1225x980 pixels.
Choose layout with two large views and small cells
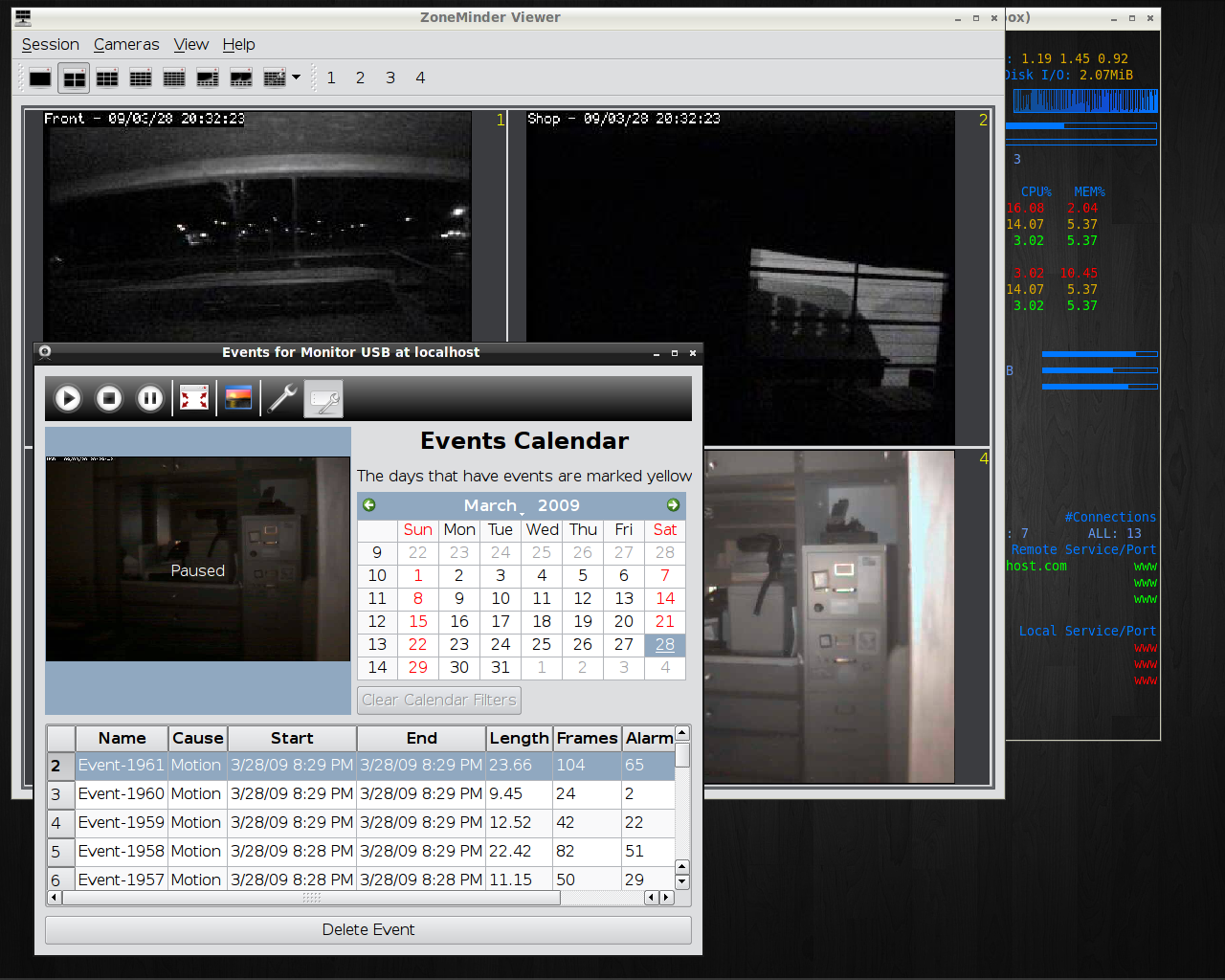(241, 78)
